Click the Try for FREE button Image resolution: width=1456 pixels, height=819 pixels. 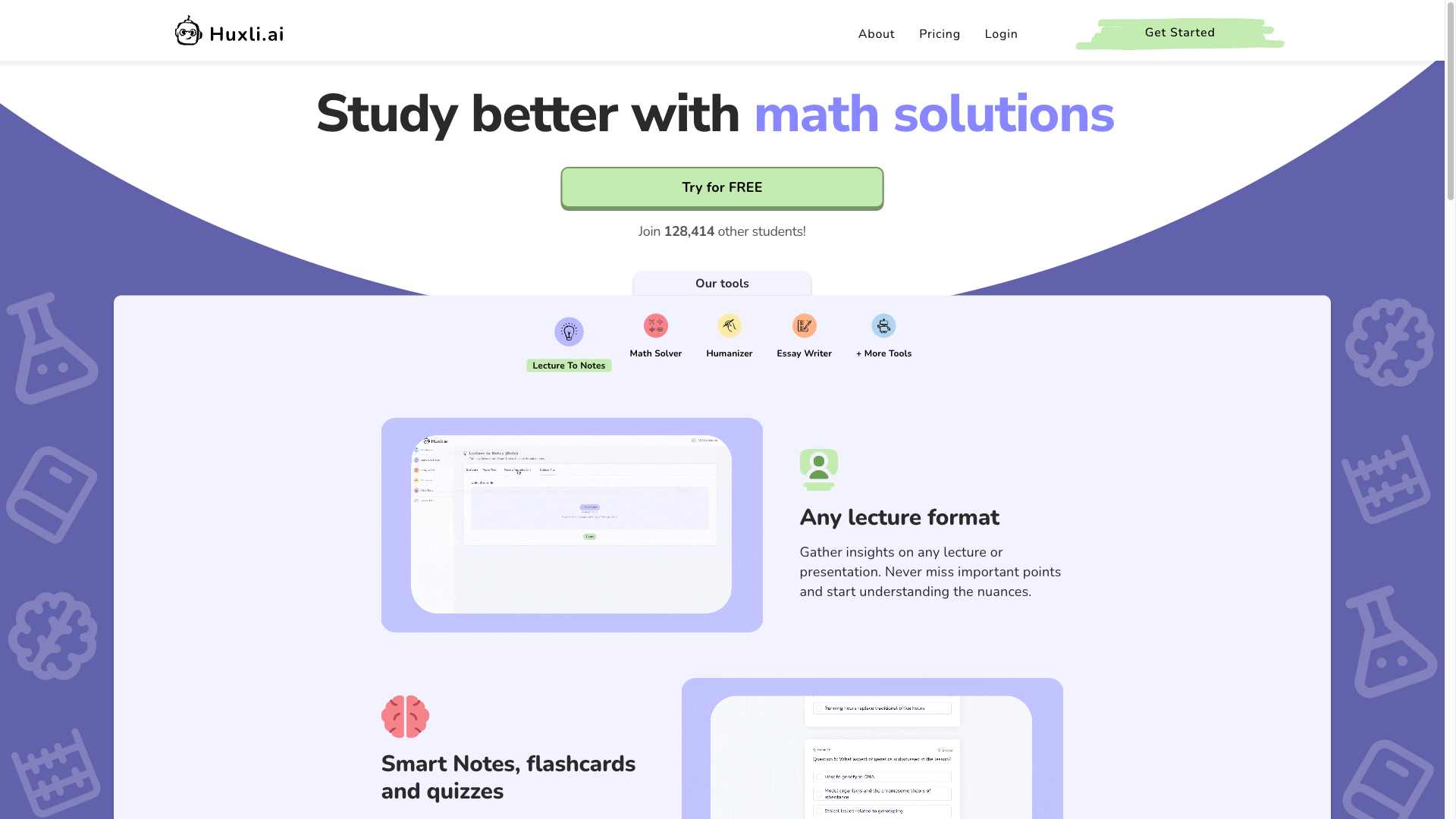[x=722, y=187]
